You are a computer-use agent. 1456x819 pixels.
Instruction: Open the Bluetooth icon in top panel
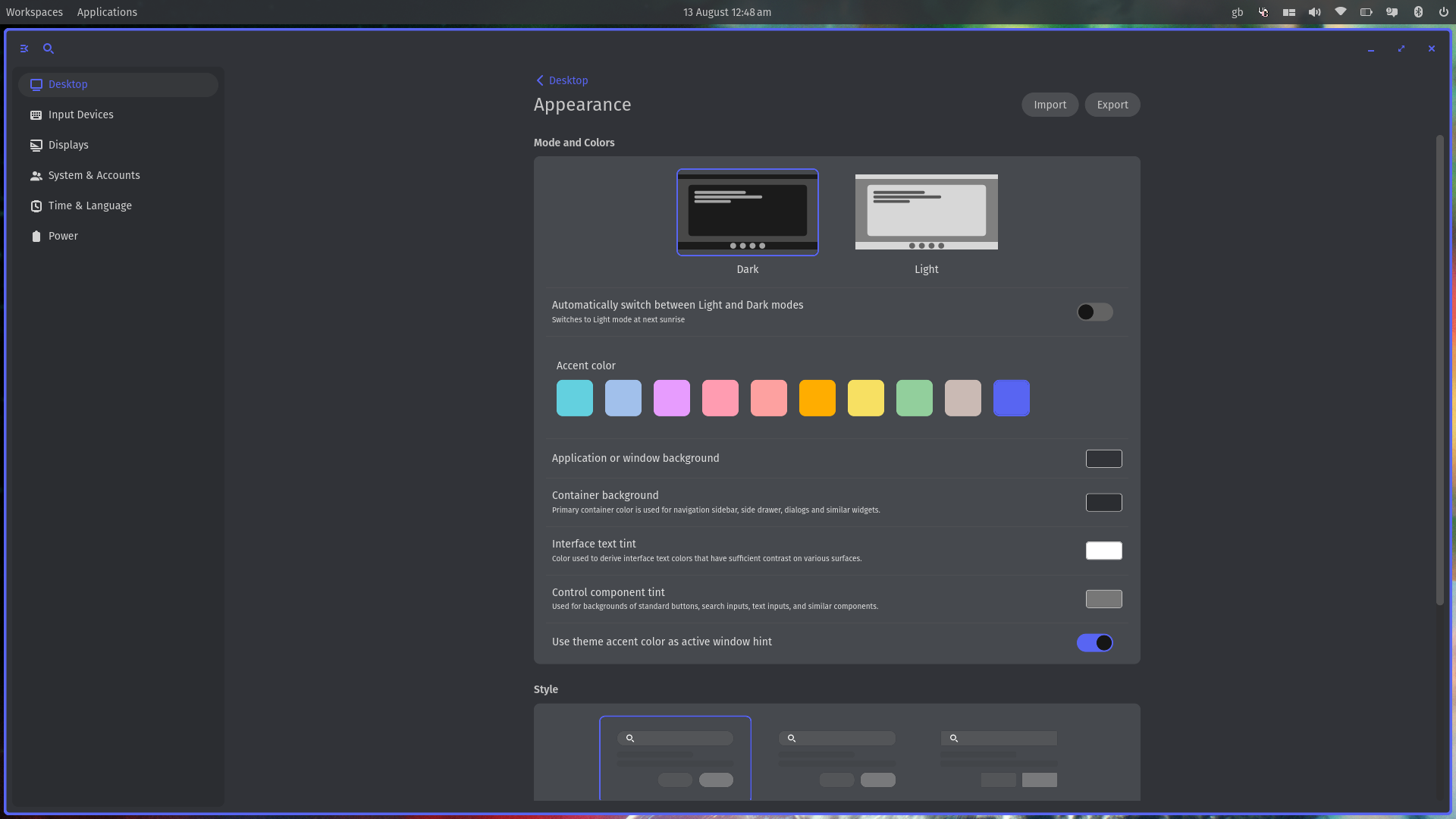click(1418, 12)
